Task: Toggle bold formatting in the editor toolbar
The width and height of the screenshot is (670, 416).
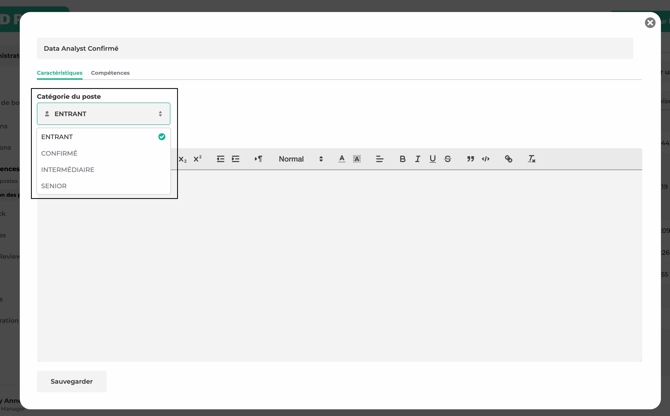Action: [x=403, y=159]
